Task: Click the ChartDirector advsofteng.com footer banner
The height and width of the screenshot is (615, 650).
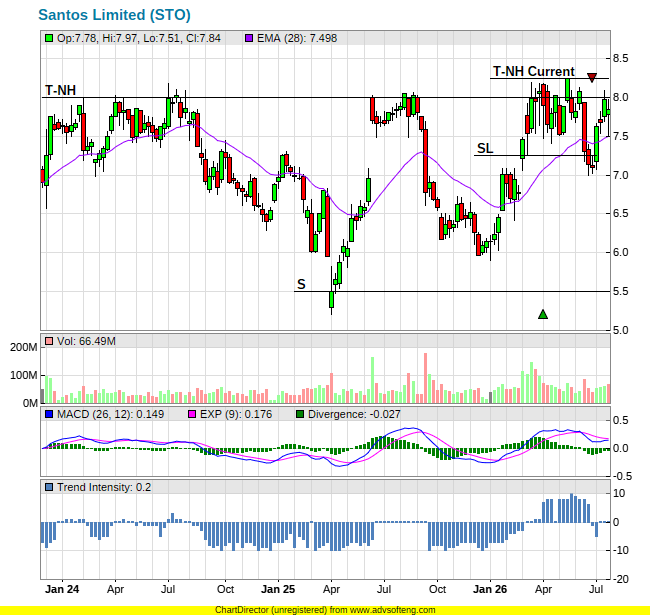Action: click(325, 610)
